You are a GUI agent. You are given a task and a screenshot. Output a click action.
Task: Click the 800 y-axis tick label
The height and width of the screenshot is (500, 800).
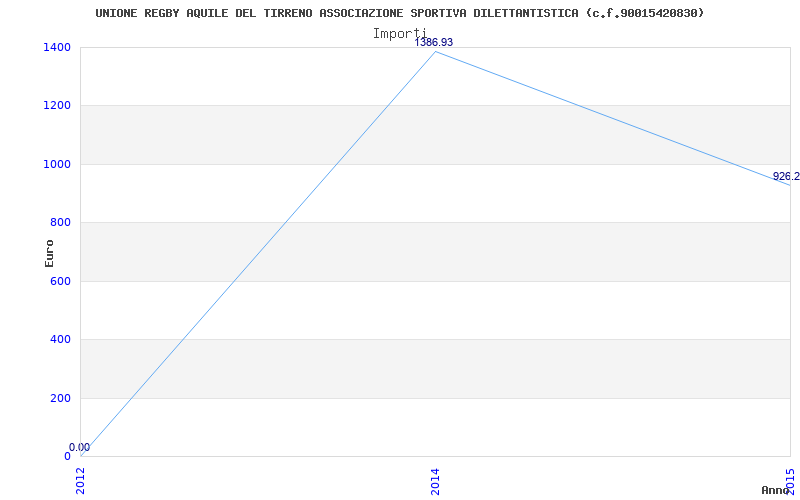(x=61, y=222)
